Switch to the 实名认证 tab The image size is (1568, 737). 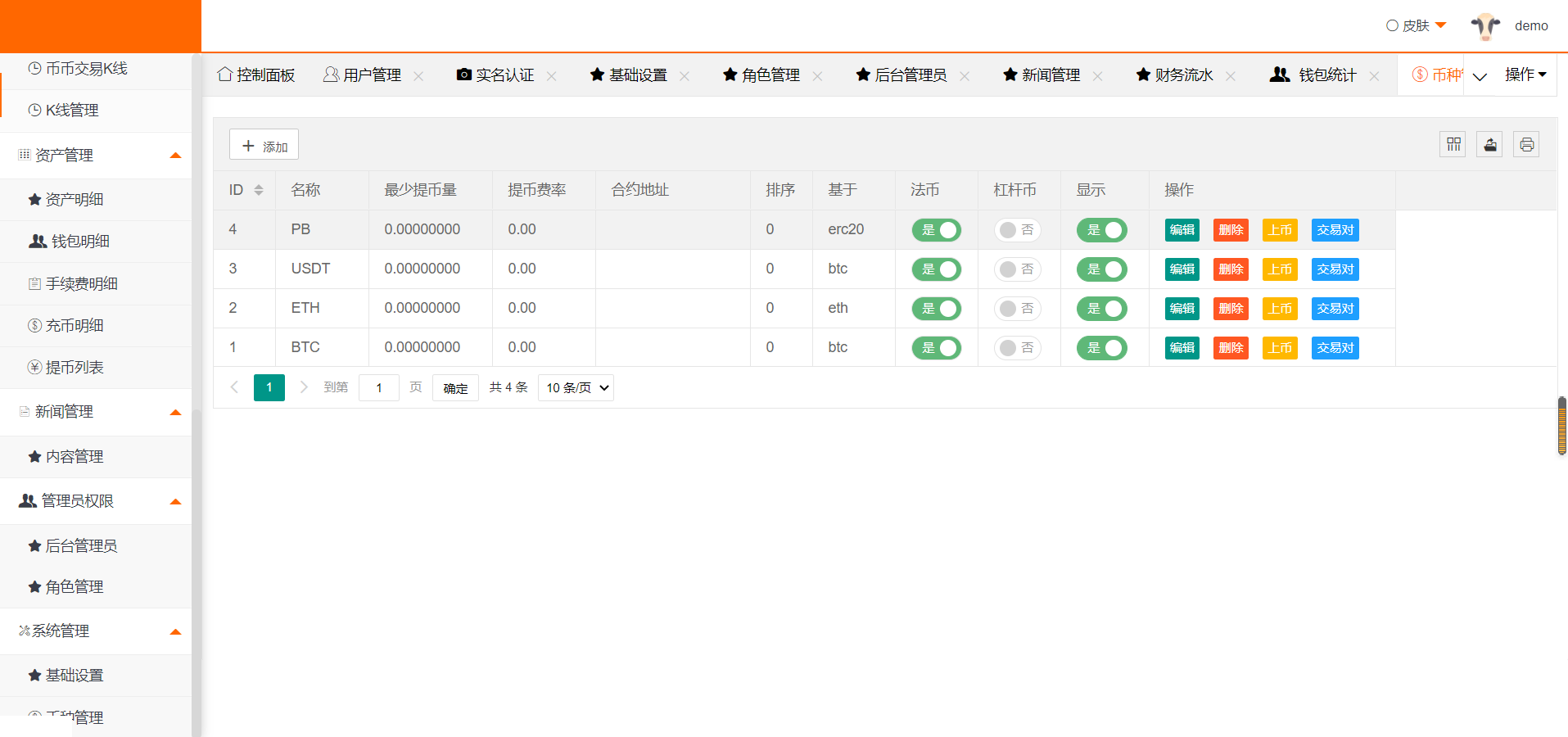(495, 75)
